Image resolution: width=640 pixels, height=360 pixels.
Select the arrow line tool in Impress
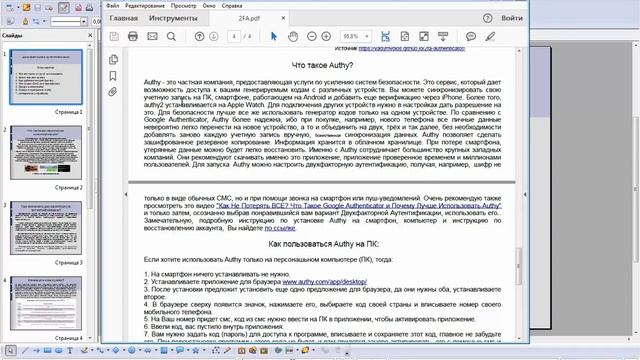36,350
